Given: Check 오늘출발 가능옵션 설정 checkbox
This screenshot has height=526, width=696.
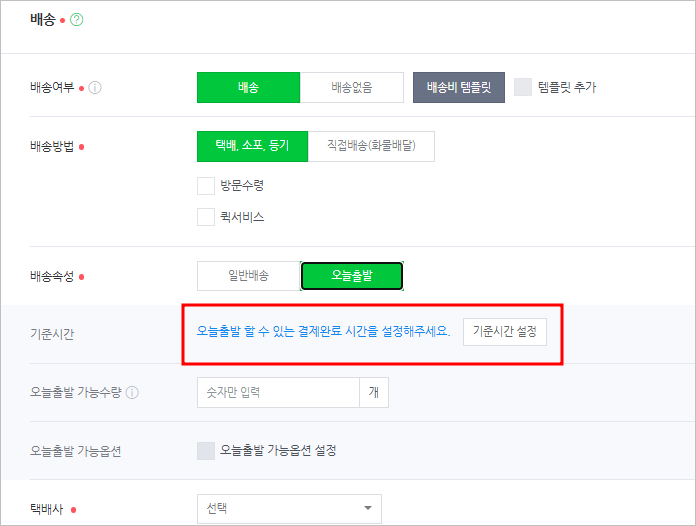Looking at the screenshot, I should click(206, 451).
